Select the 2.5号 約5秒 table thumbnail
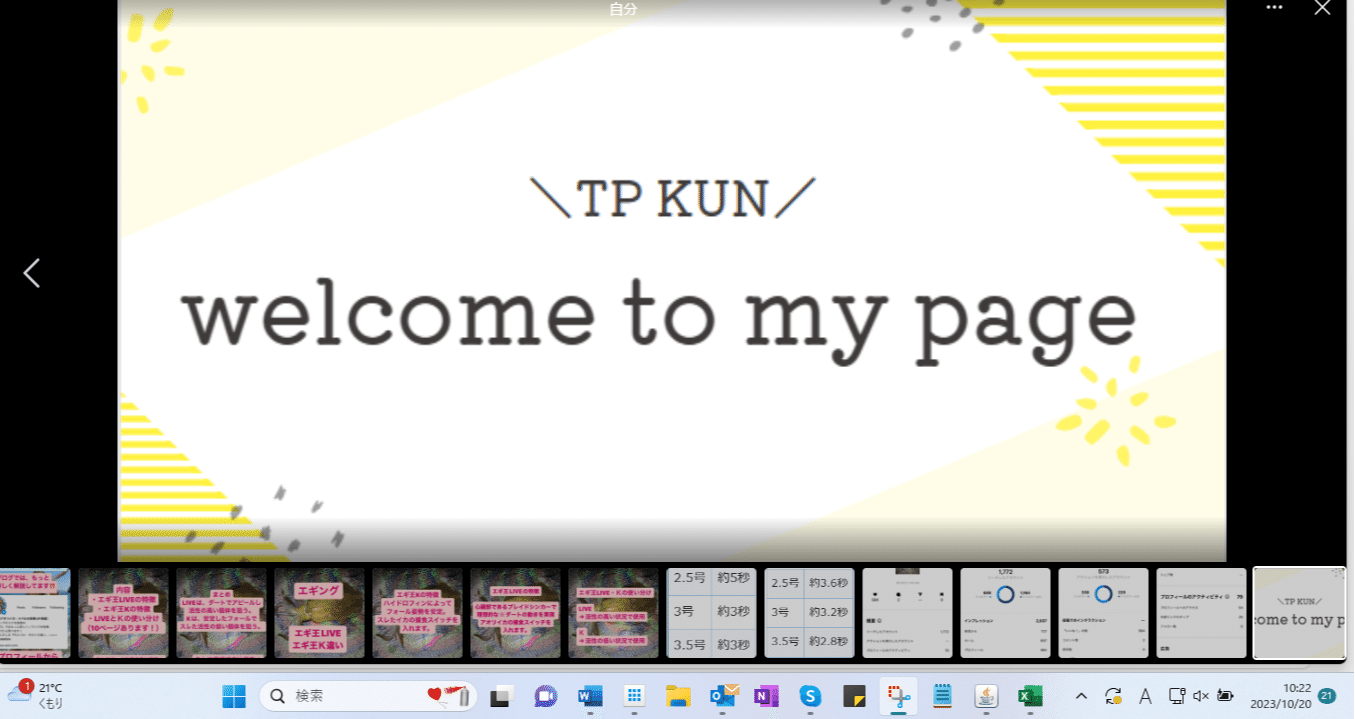The image size is (1355, 719). [712, 612]
